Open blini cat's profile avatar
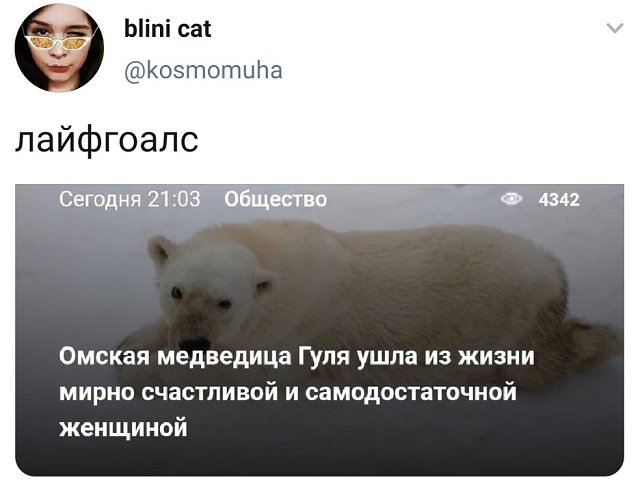This screenshot has width=640, height=496. pos(59,47)
